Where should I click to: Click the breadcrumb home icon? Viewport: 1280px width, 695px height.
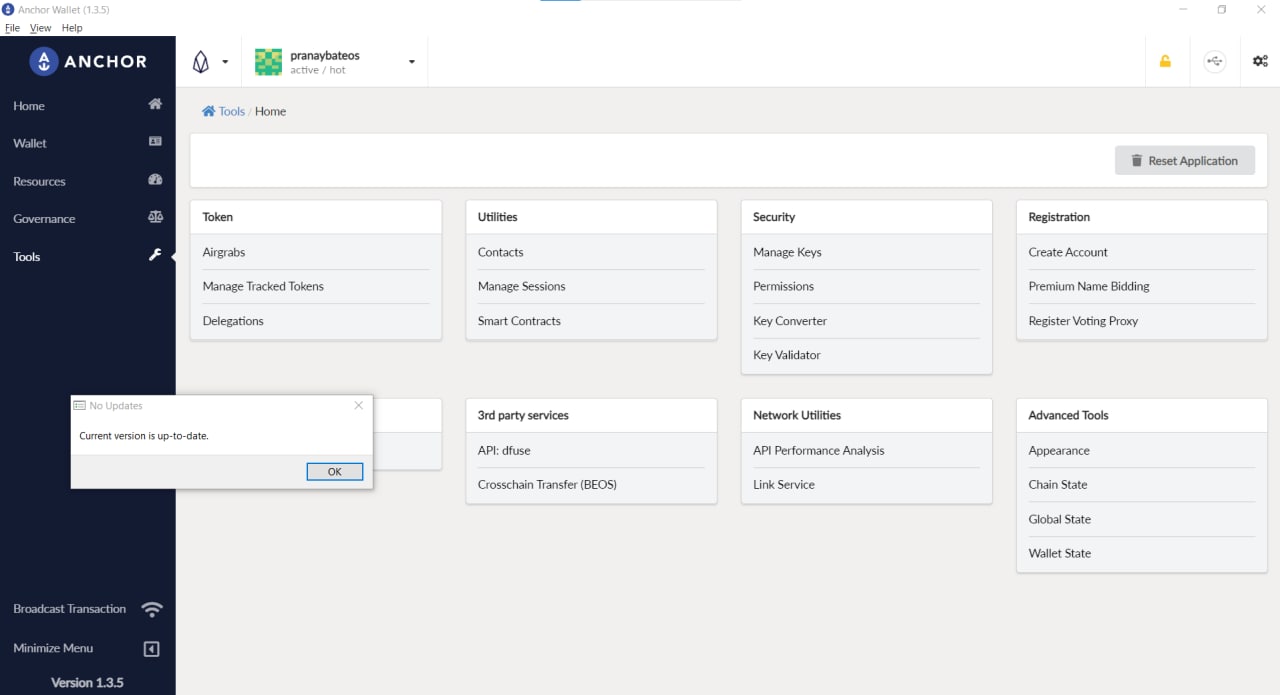coord(208,111)
